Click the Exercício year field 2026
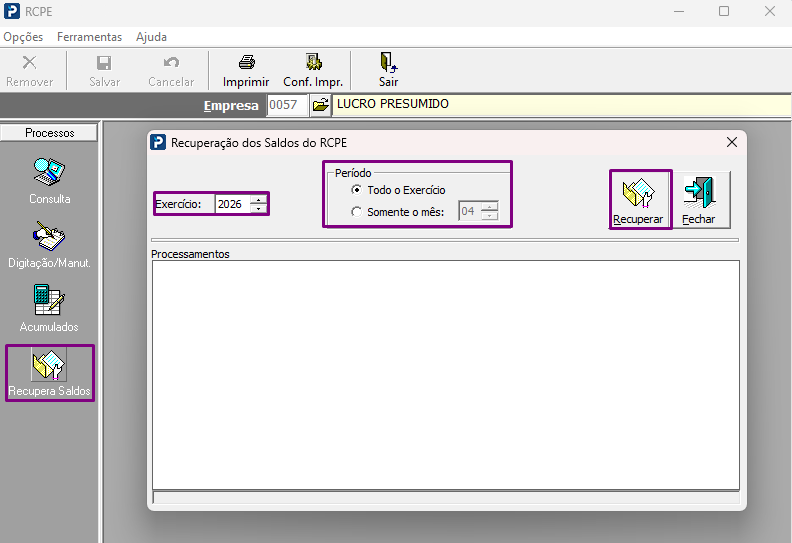 233,204
